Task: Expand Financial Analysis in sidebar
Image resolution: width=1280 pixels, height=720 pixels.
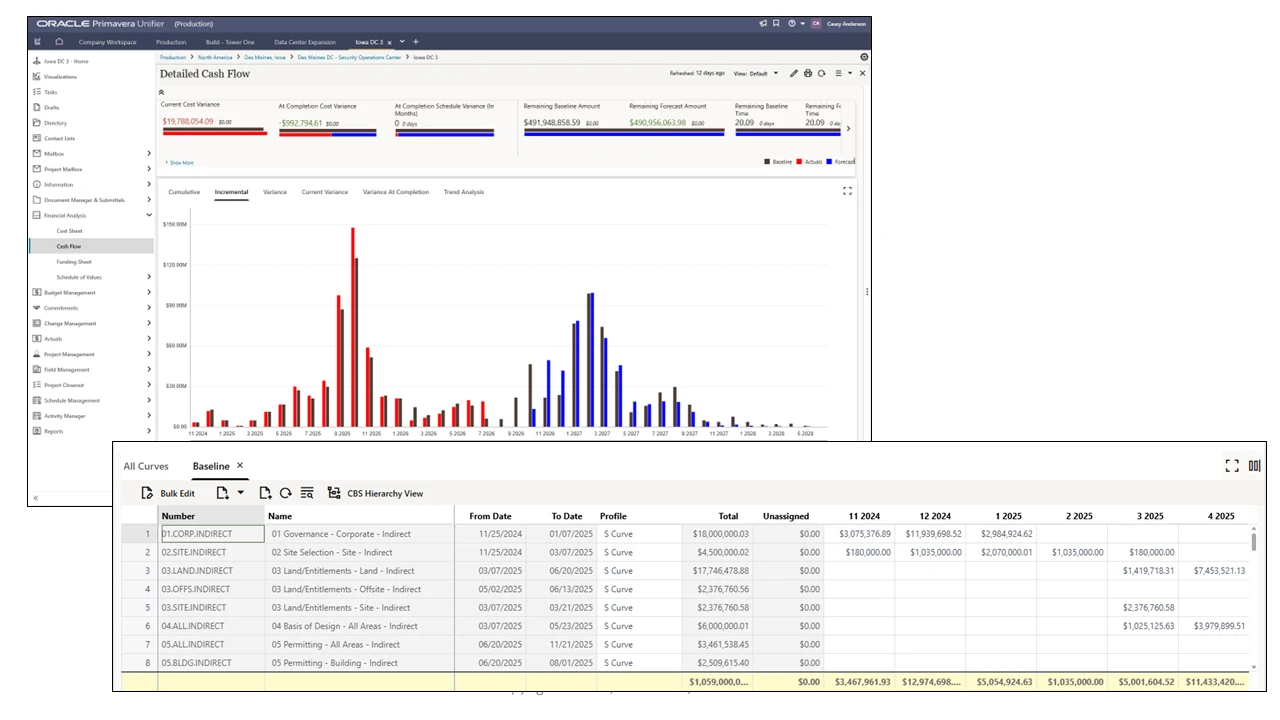Action: click(149, 215)
